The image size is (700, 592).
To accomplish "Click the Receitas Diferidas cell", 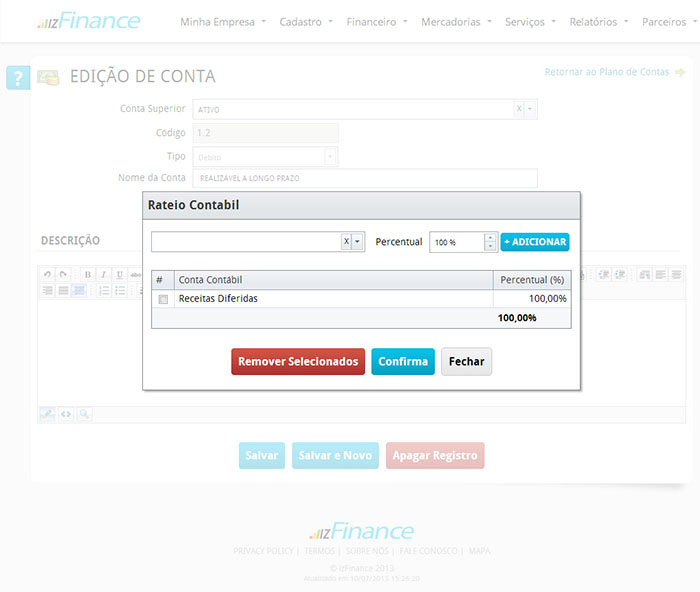I will tap(333, 299).
